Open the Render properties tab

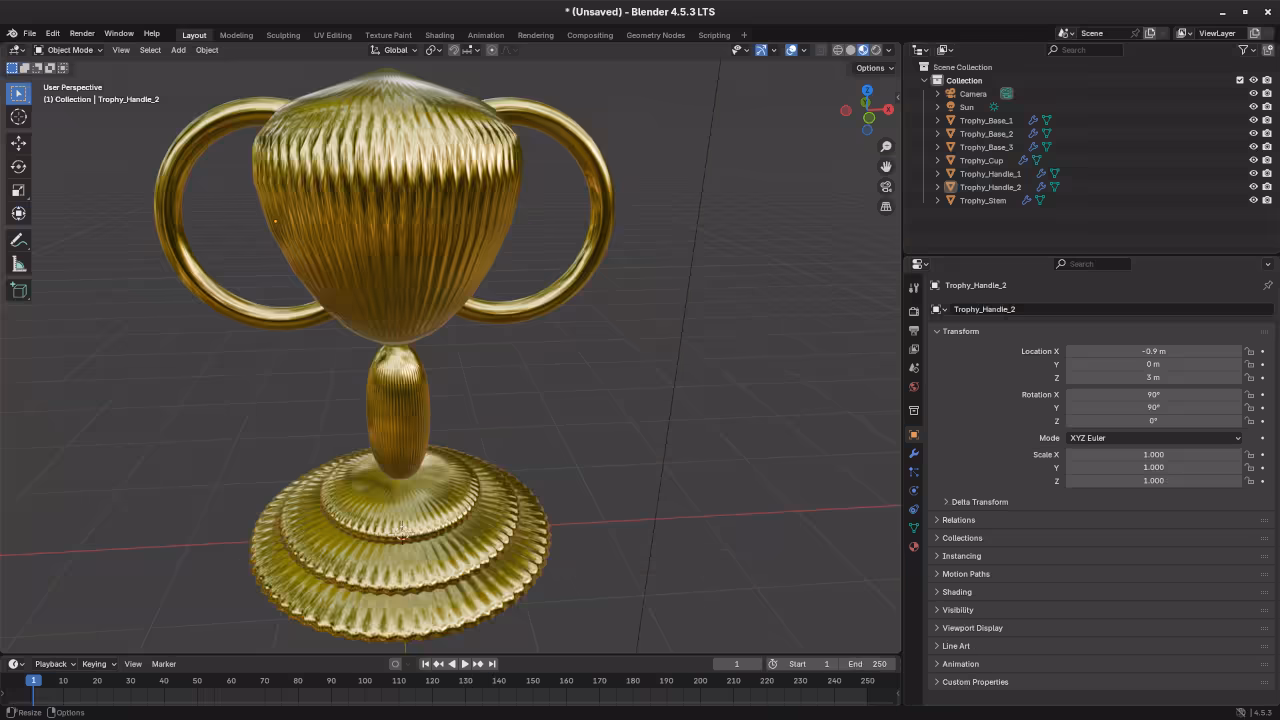(913, 311)
